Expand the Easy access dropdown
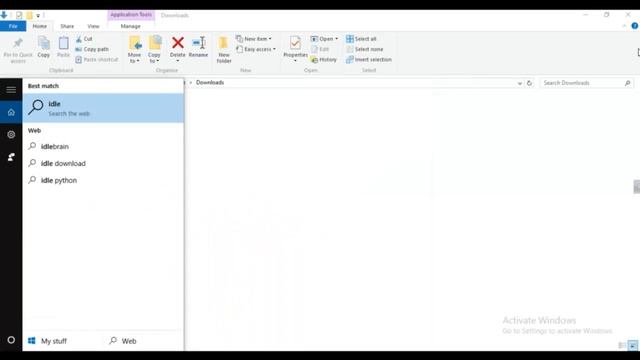This screenshot has width=640, height=360. coord(256,49)
